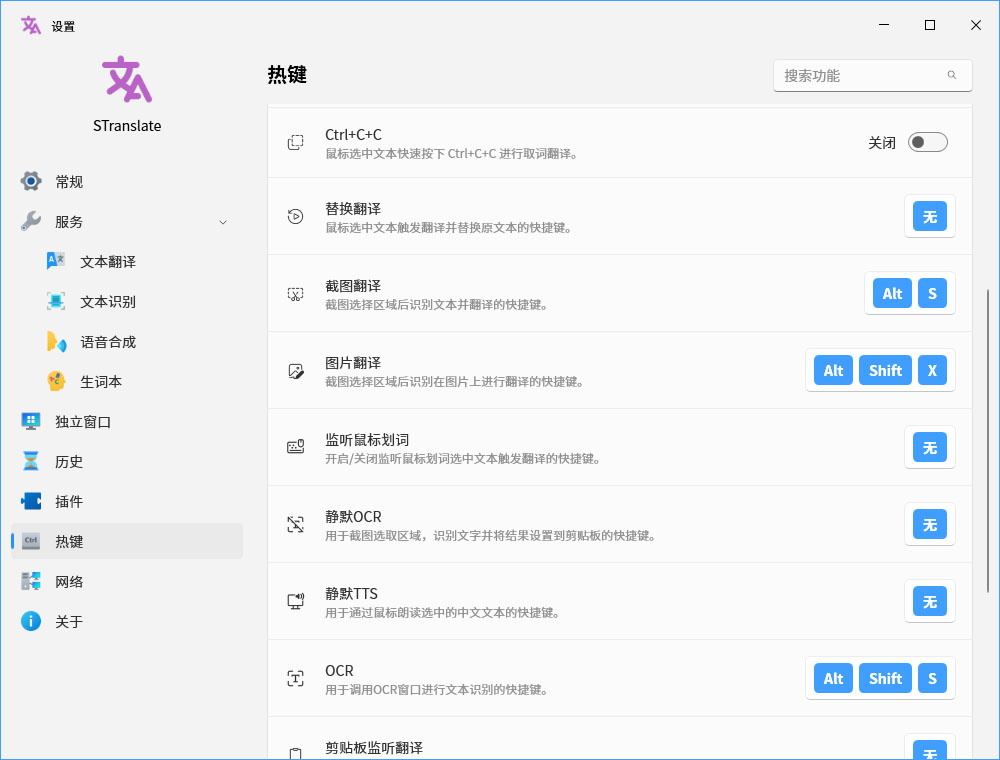Set 监听鼠标划词 hotkey via 无 button
Viewport: 1000px width, 760px height.
coord(929,448)
